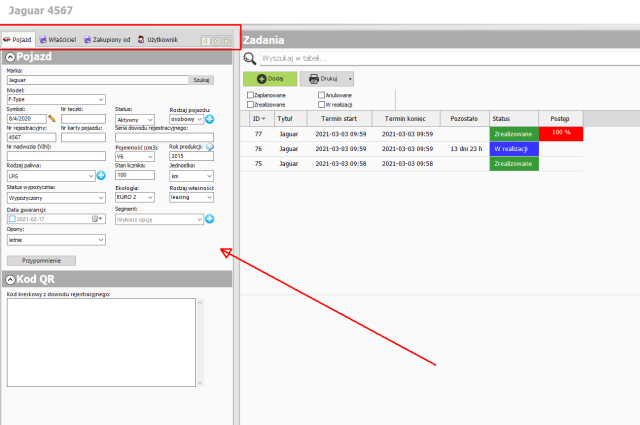Image resolution: width=640 pixels, height=425 pixels.
Task: Open the Pojemność dropdown showing V6
Action: pos(135,156)
